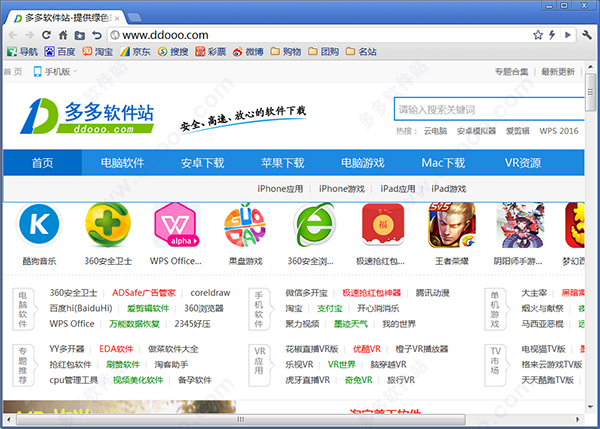The height and width of the screenshot is (429, 600).
Task: Open the 导航 bookmark
Action: click(23, 51)
